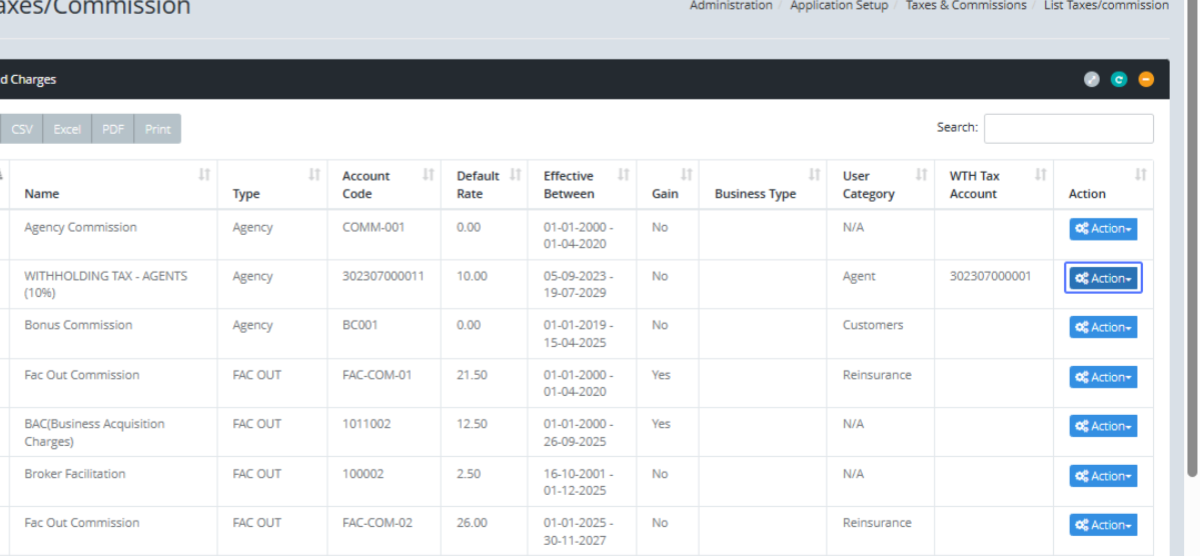Sort by Effective Between column
1200x556 pixels.
(623, 175)
